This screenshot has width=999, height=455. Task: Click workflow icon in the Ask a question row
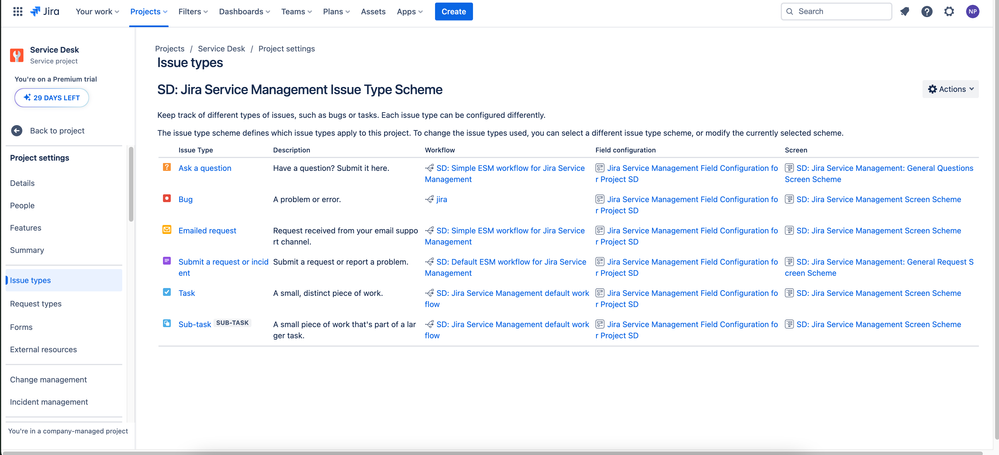tap(429, 168)
